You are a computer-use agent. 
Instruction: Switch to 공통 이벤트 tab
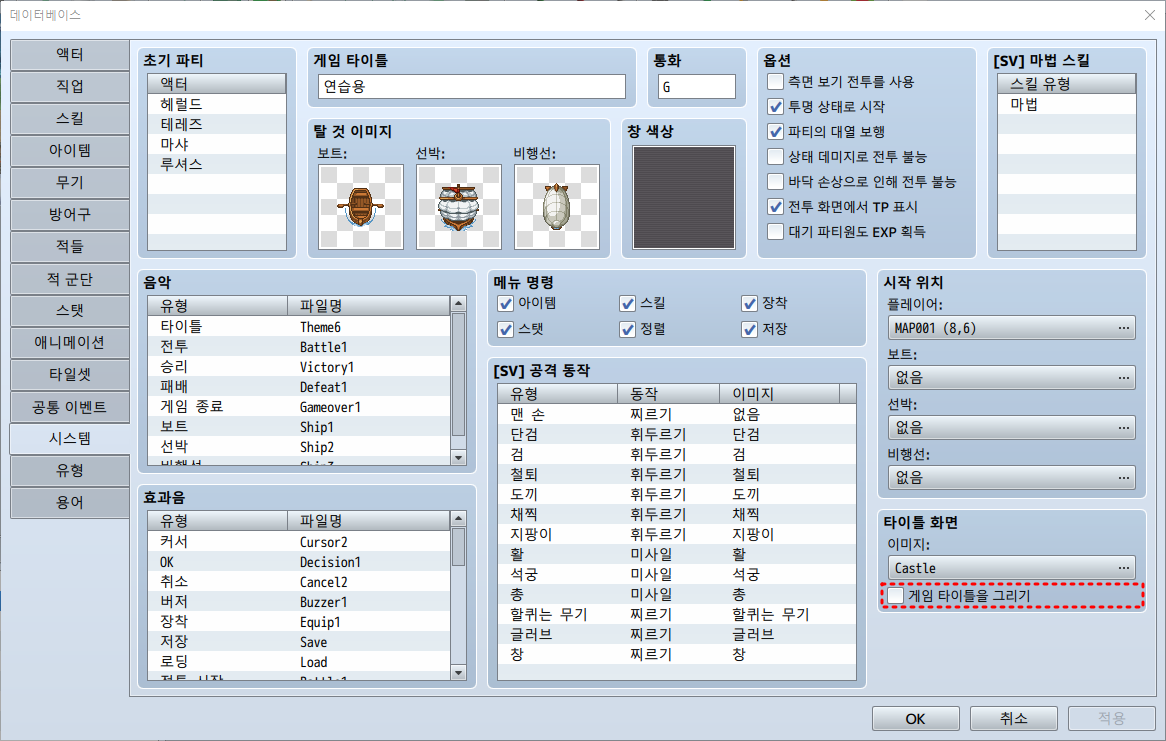click(70, 407)
